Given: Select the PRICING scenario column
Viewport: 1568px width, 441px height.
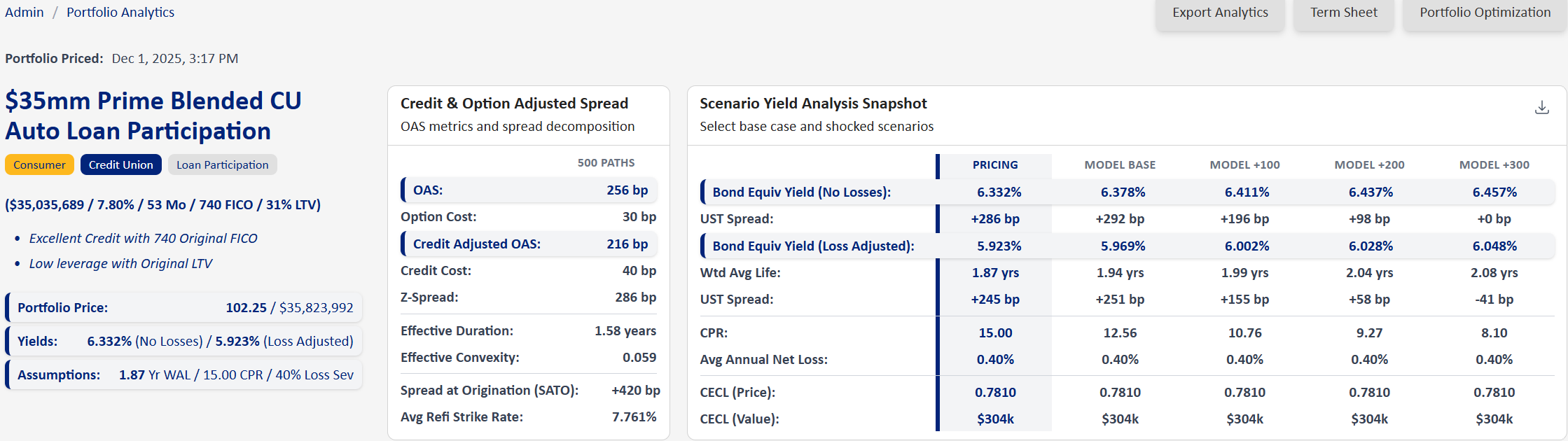Looking at the screenshot, I should coord(994,165).
